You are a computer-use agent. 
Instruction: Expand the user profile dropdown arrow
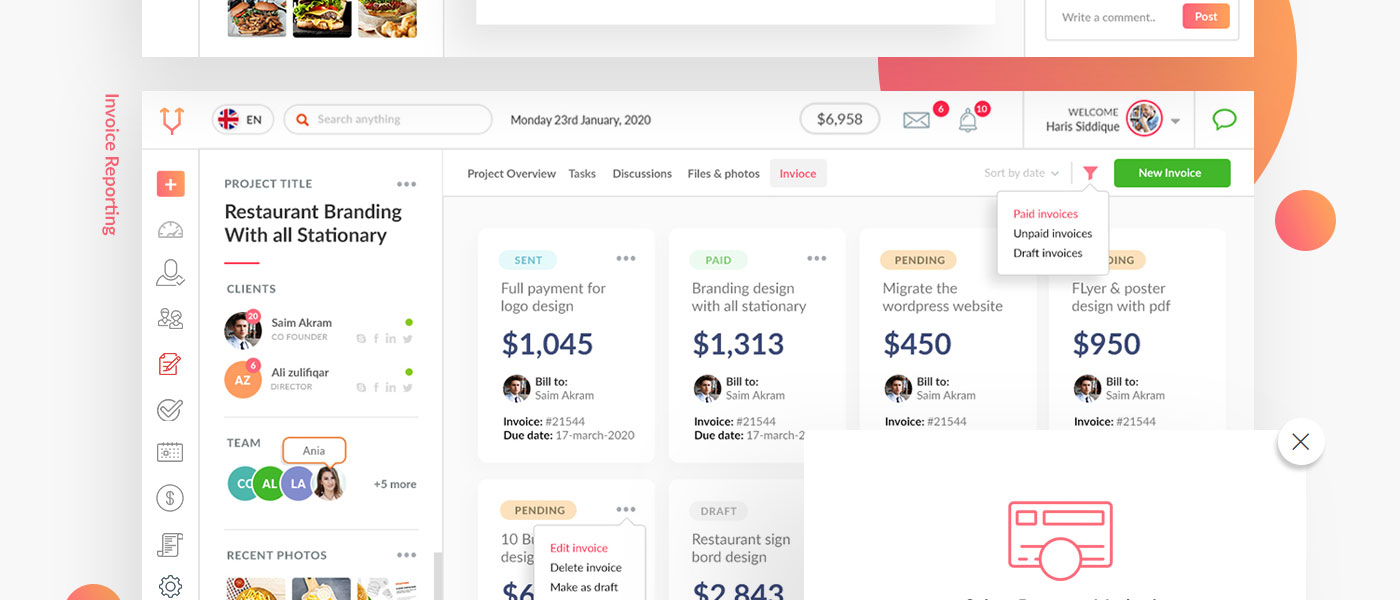coord(1175,121)
